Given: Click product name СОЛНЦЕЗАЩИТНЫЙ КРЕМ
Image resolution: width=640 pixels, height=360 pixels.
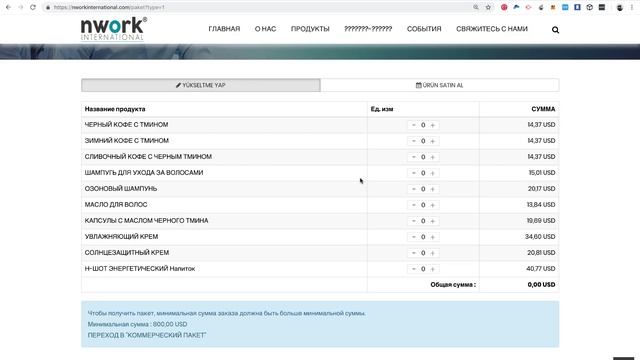Looking at the screenshot, I should [x=127, y=252].
